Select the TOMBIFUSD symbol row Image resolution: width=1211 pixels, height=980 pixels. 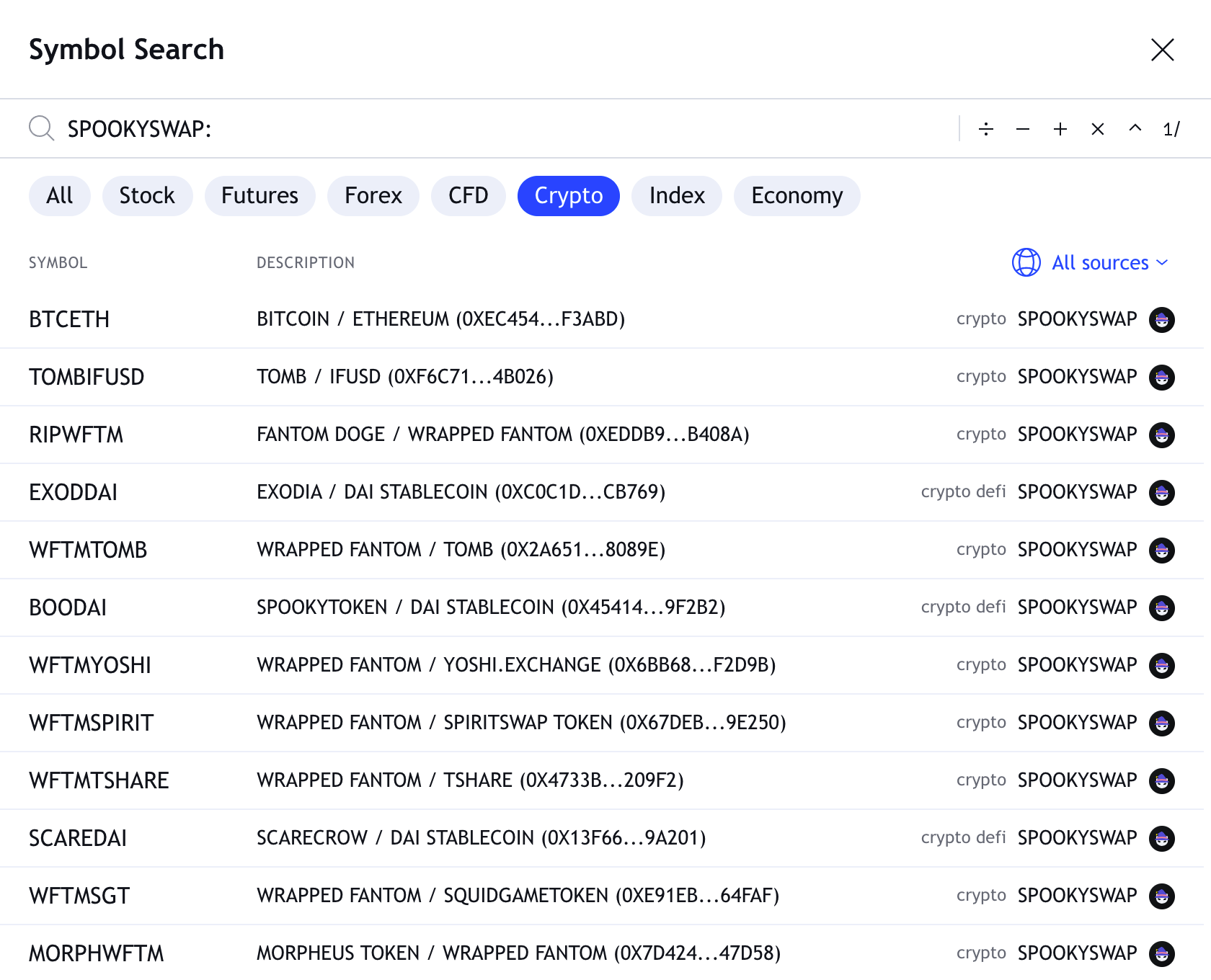(x=602, y=377)
